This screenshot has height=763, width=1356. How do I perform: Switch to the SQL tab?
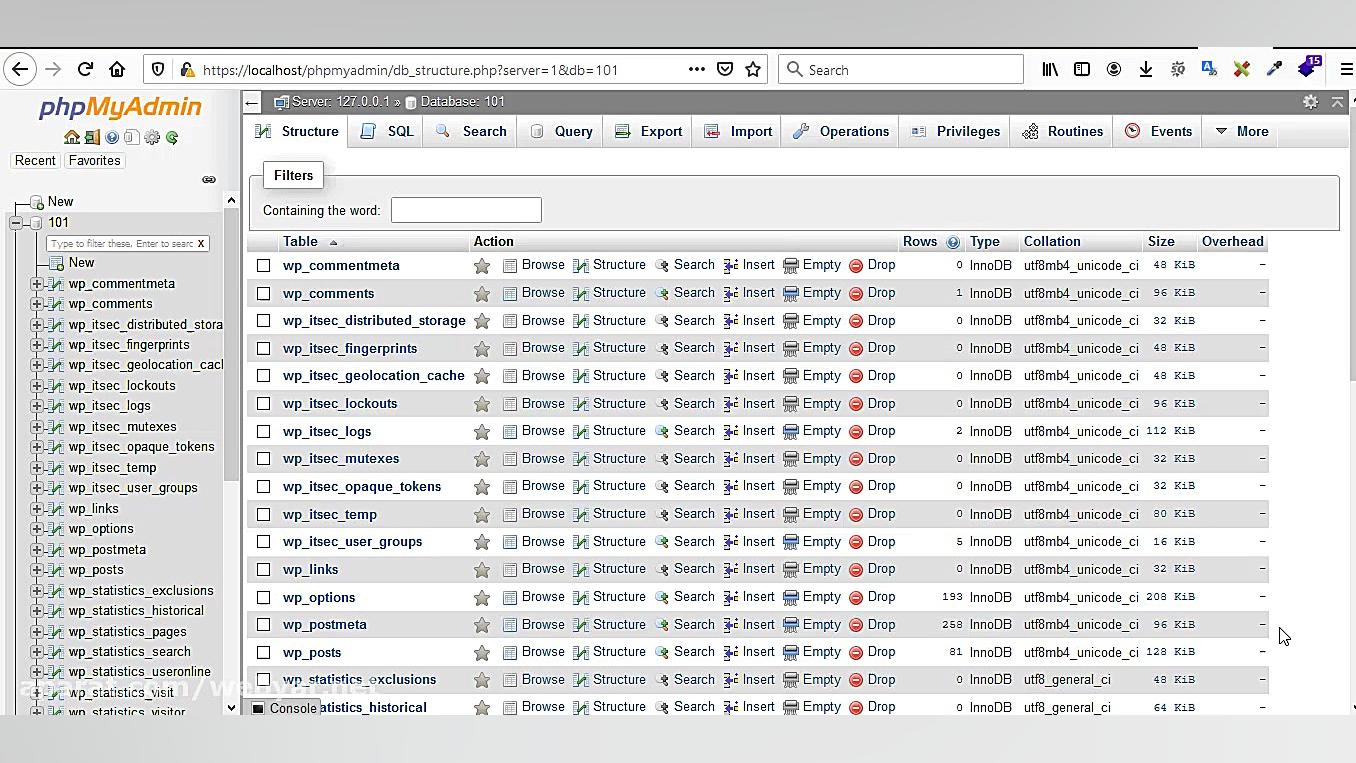pos(387,132)
